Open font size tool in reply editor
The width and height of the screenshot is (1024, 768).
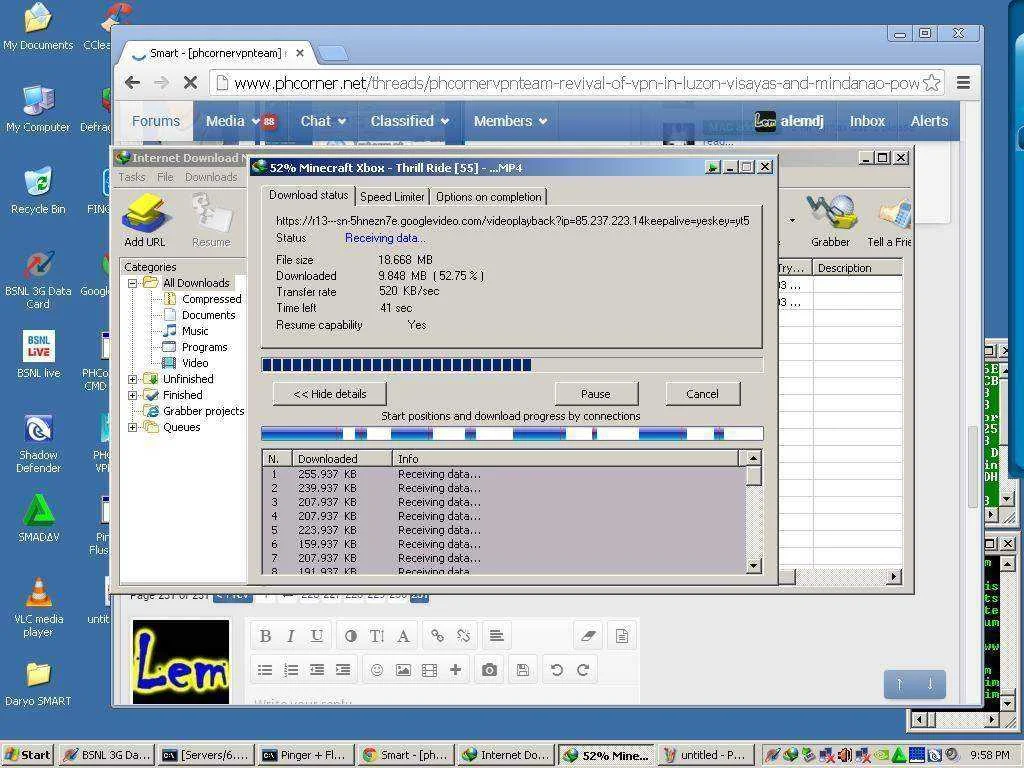click(x=377, y=635)
